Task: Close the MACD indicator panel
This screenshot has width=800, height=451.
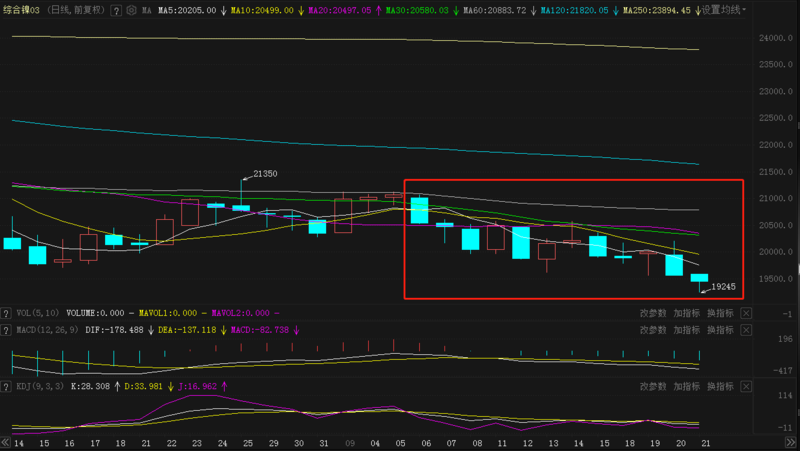Action: coord(745,329)
